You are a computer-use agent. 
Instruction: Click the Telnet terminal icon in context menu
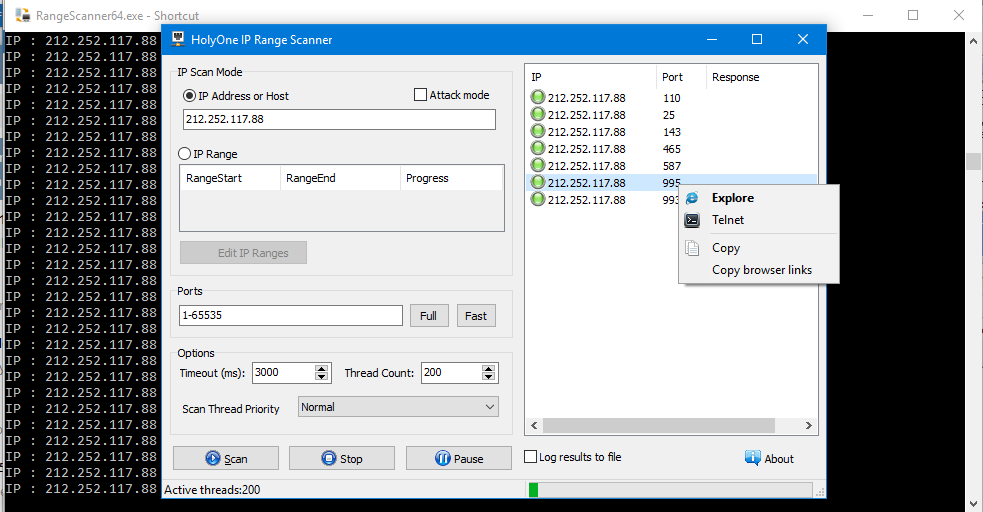(x=692, y=220)
